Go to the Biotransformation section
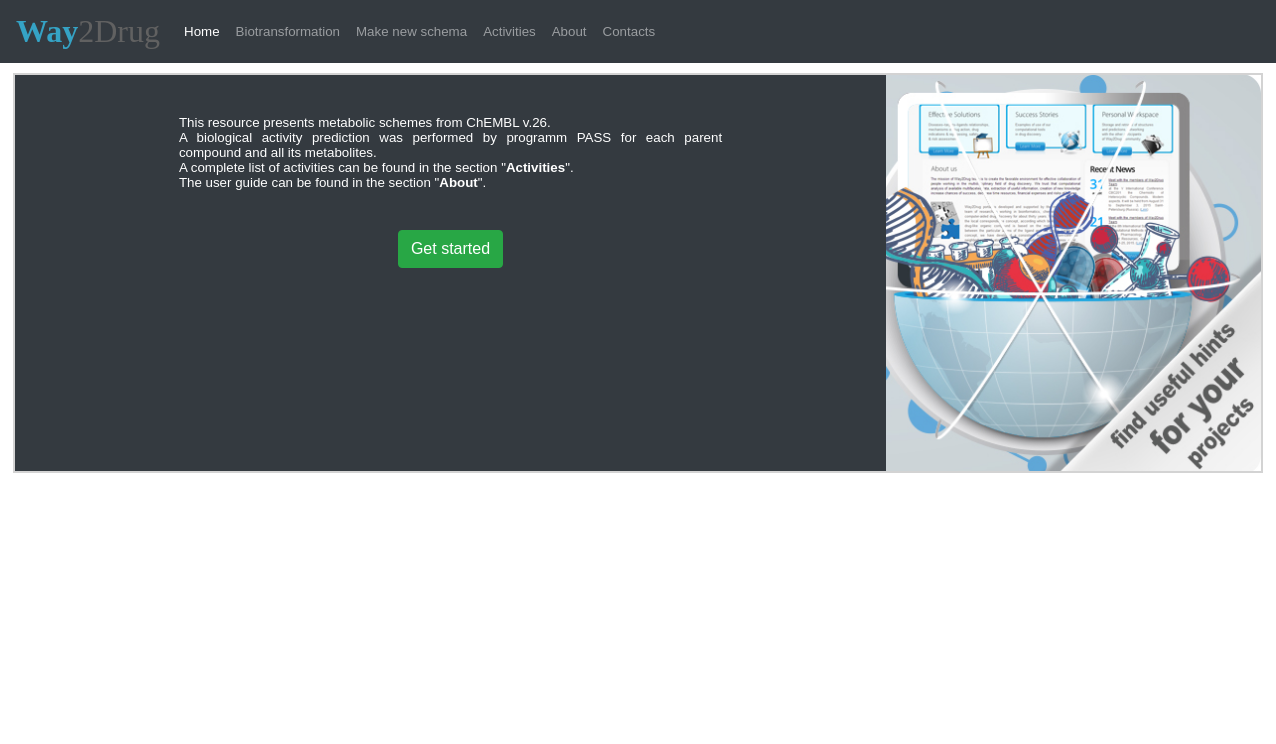1276x744 pixels. point(288,31)
